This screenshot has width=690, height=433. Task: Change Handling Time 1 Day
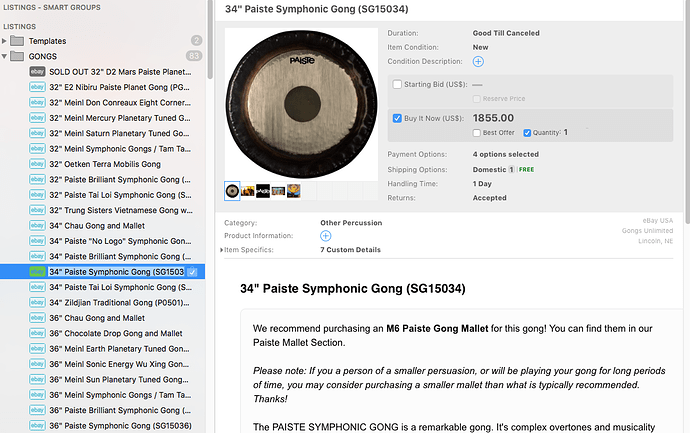point(482,184)
